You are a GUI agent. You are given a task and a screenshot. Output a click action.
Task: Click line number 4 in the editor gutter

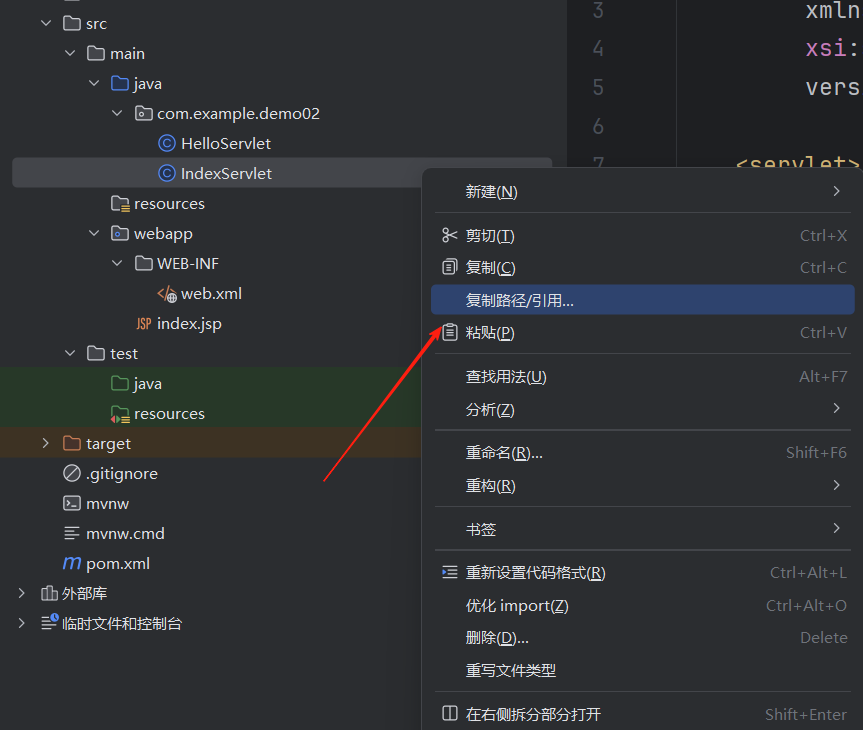click(598, 49)
